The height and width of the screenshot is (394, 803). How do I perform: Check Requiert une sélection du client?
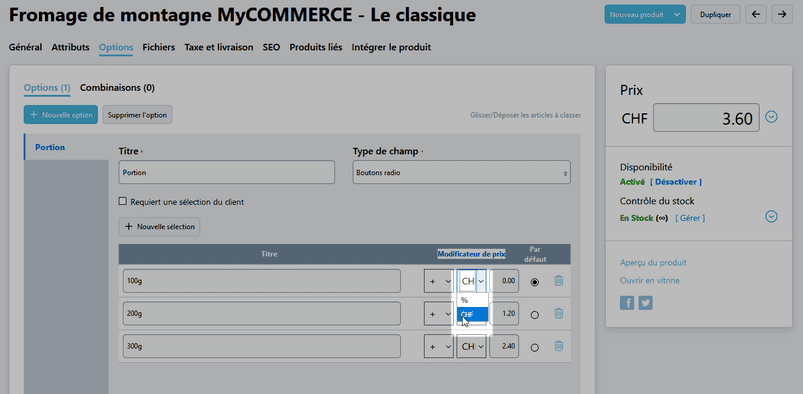point(122,201)
